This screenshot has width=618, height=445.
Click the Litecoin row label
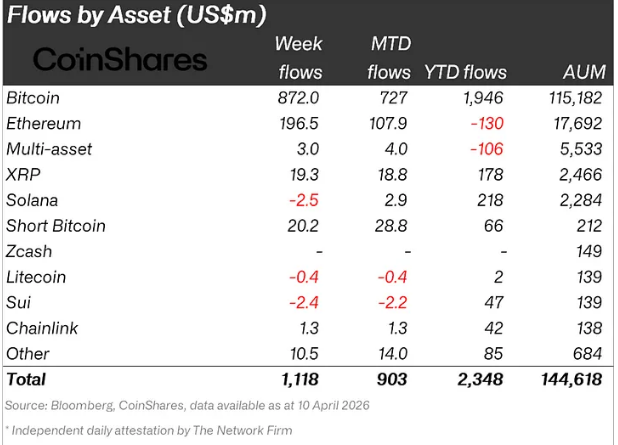pos(35,277)
